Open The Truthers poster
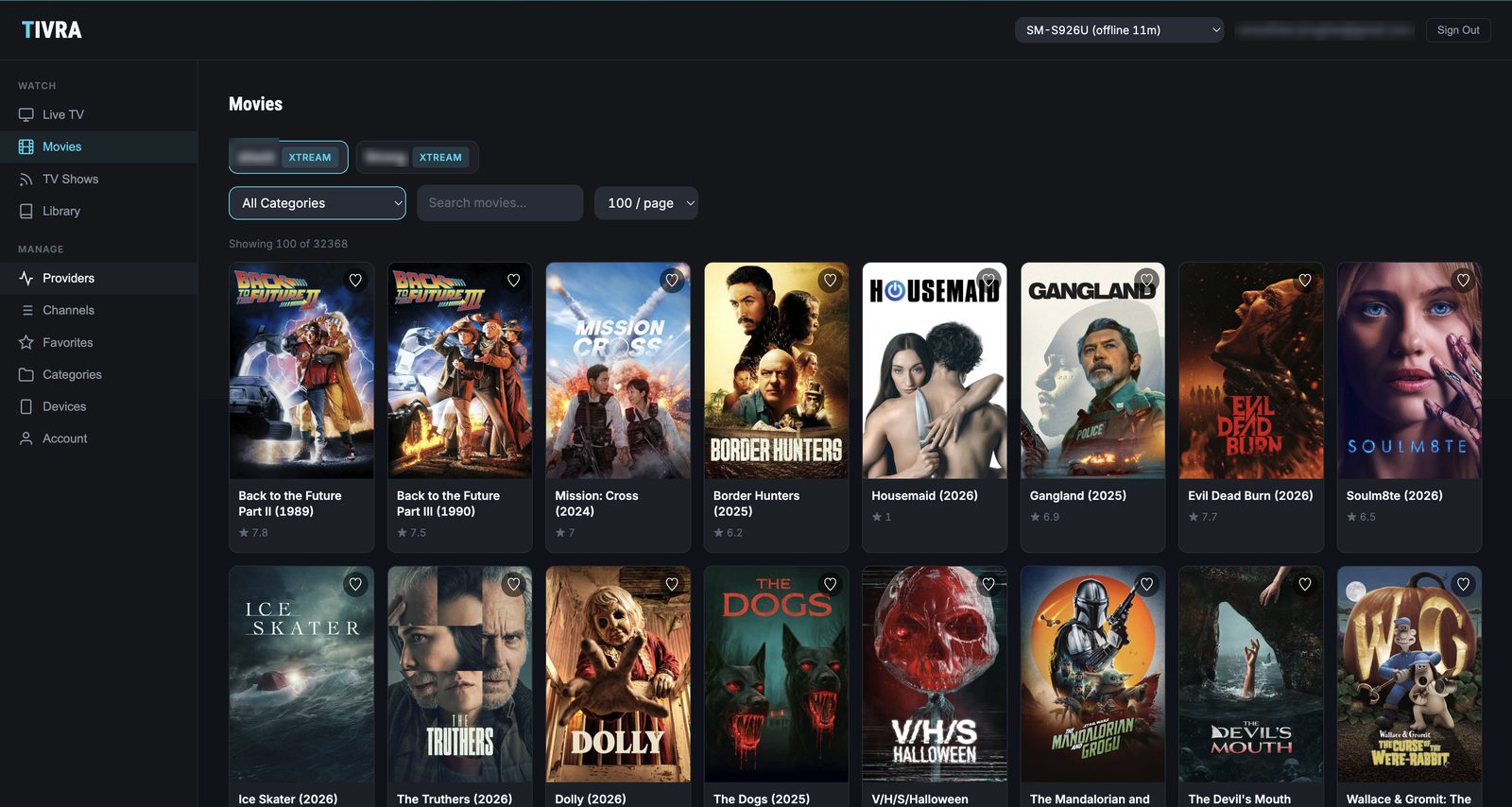The image size is (1512, 807). pos(460,675)
